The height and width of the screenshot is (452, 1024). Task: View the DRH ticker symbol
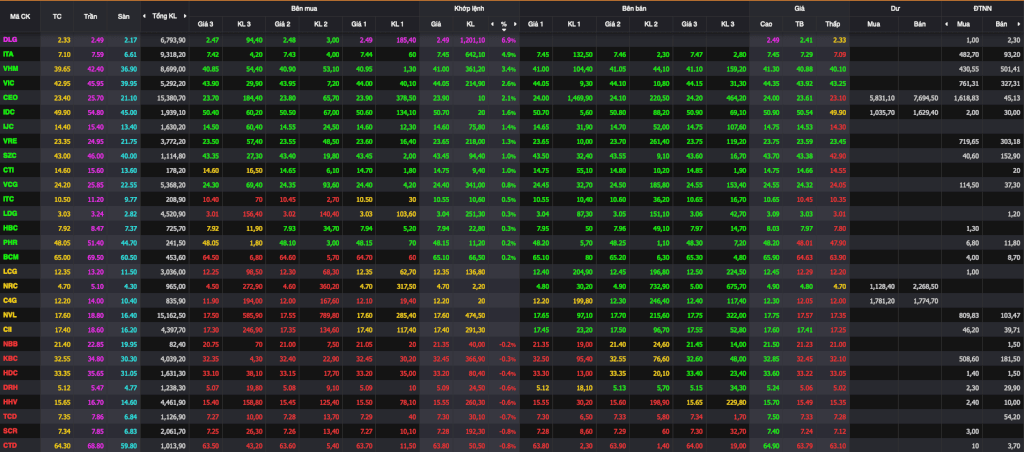10,387
